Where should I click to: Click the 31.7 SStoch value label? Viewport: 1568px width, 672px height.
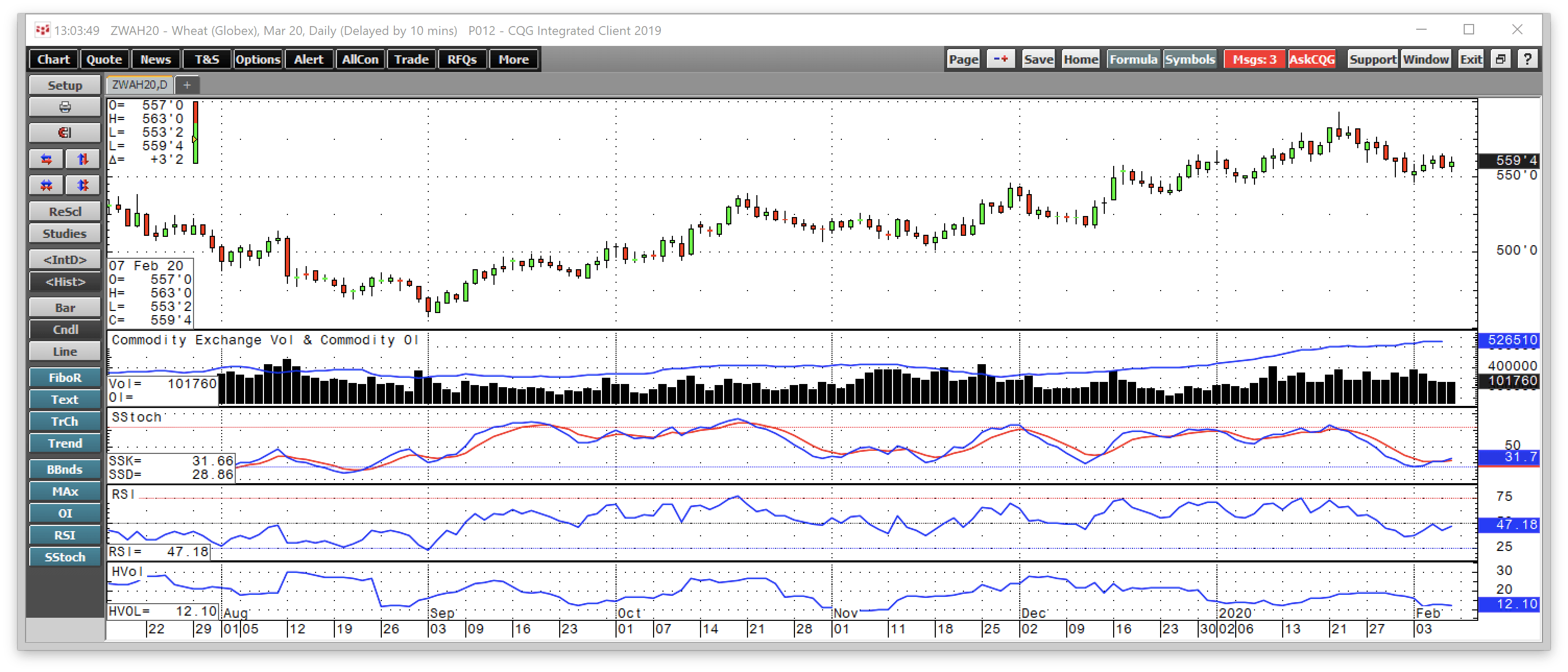[x=1509, y=457]
